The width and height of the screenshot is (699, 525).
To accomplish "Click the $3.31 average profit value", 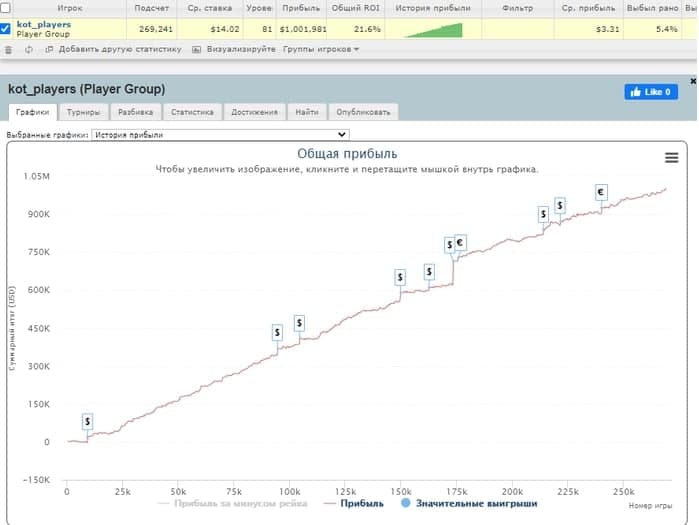I will tap(608, 29).
